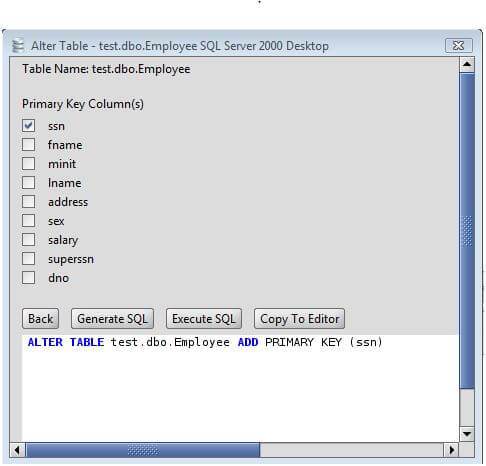
Task: Enable the superssn column checkbox
Action: pos(28,259)
